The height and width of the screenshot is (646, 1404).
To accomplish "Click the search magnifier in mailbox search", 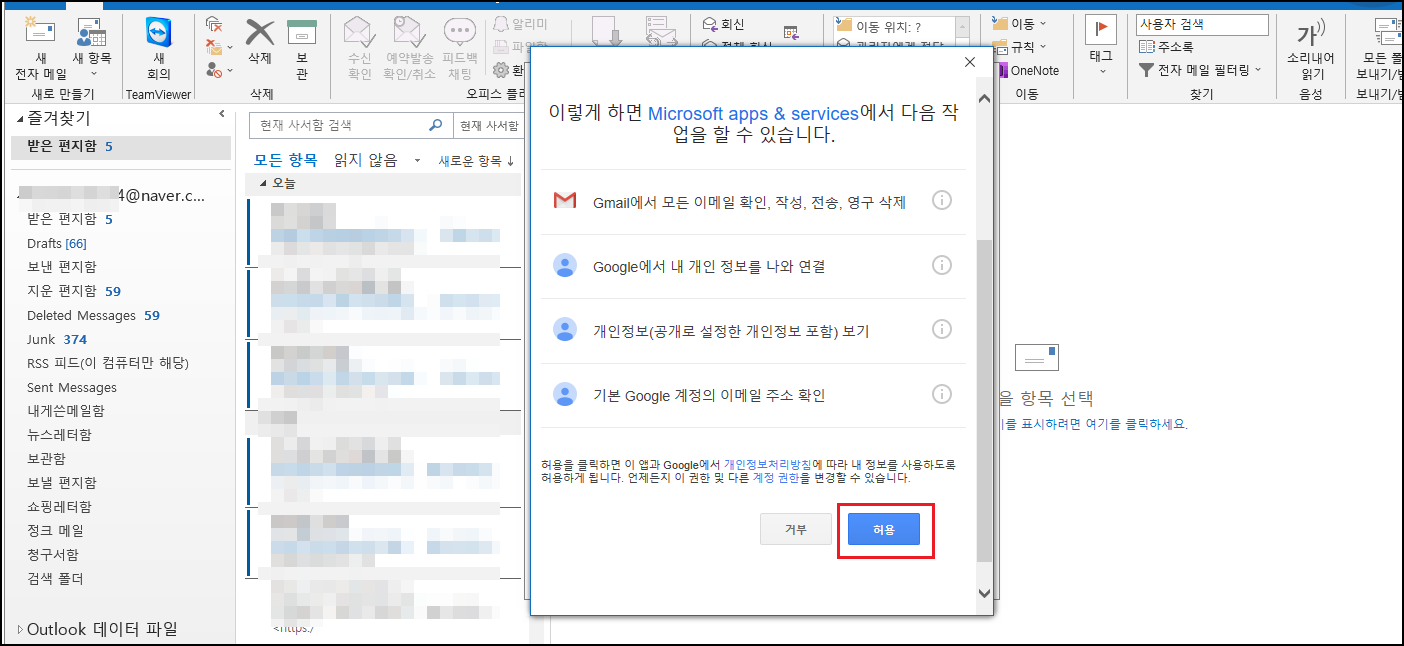I will [x=435, y=125].
